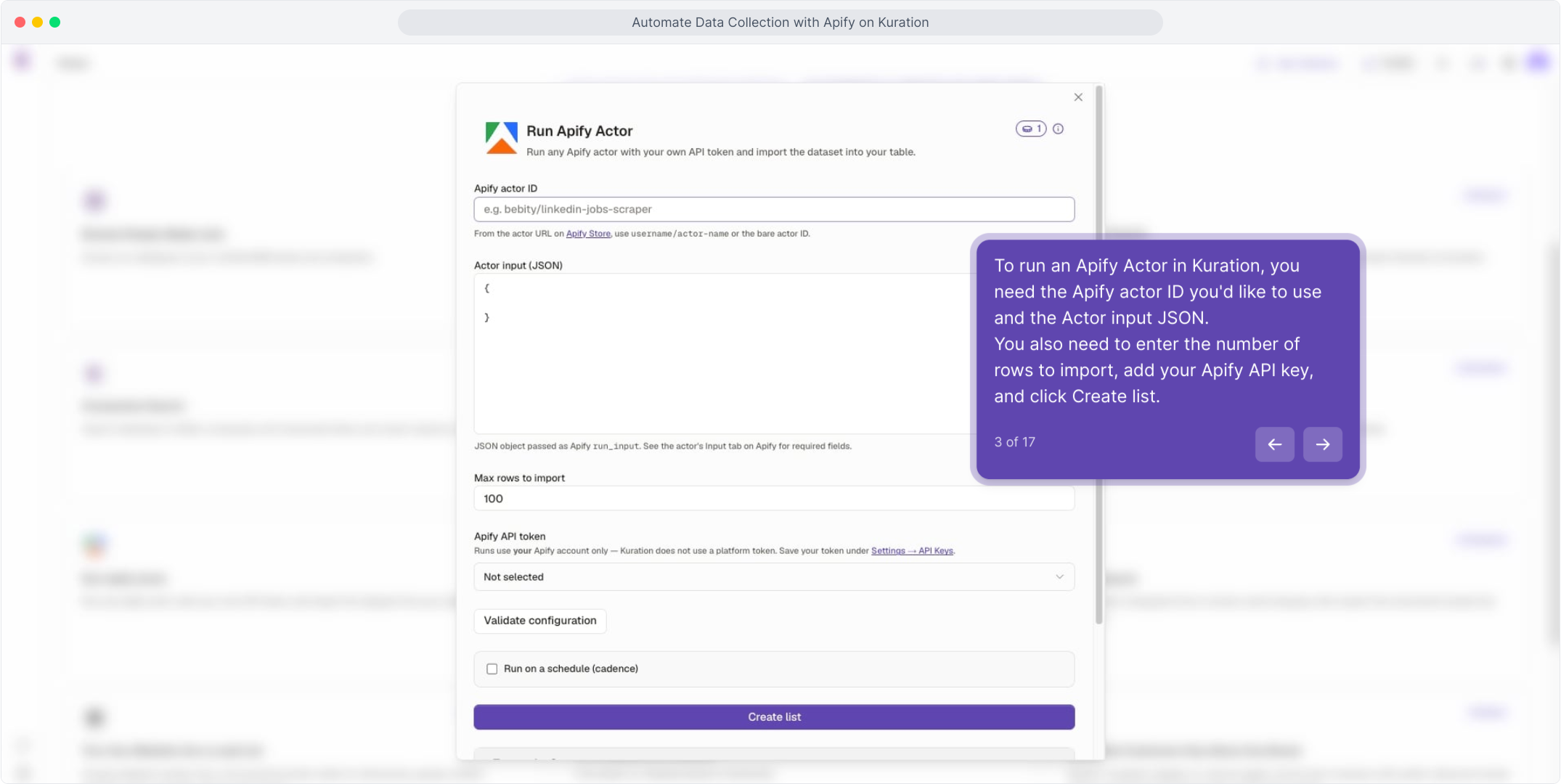Advance to the next tour step arrow
Screen dimensions: 1561x784
point(1323,444)
